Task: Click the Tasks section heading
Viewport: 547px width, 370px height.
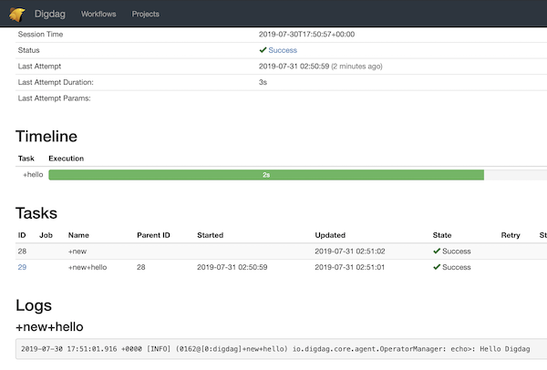Action: pyautogui.click(x=36, y=213)
